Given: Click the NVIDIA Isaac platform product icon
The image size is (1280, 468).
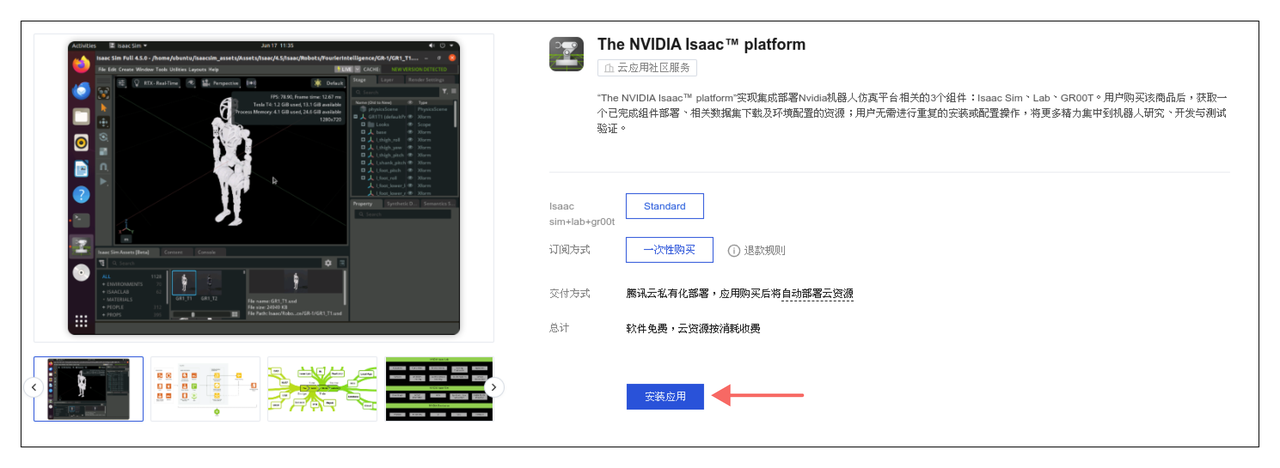Looking at the screenshot, I should [566, 54].
